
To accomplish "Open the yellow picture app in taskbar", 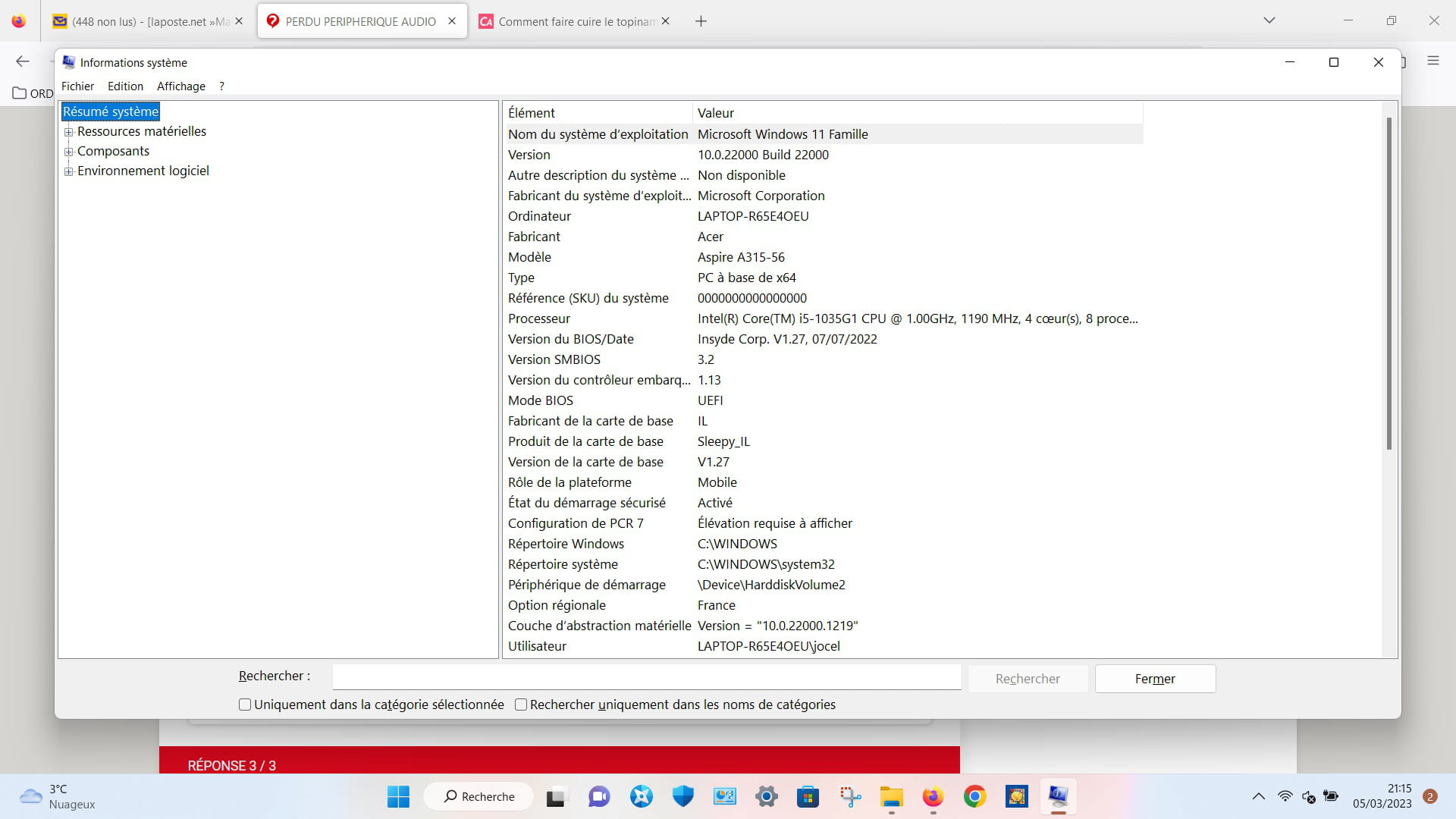I will click(x=1017, y=796).
